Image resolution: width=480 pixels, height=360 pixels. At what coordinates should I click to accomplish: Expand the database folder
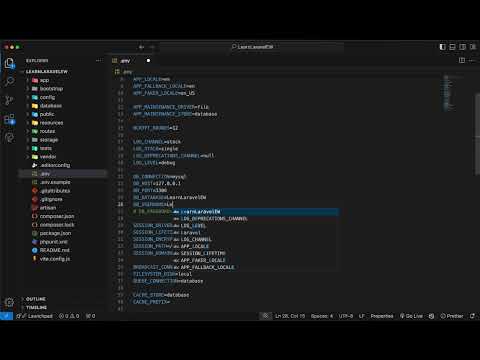[x=50, y=106]
